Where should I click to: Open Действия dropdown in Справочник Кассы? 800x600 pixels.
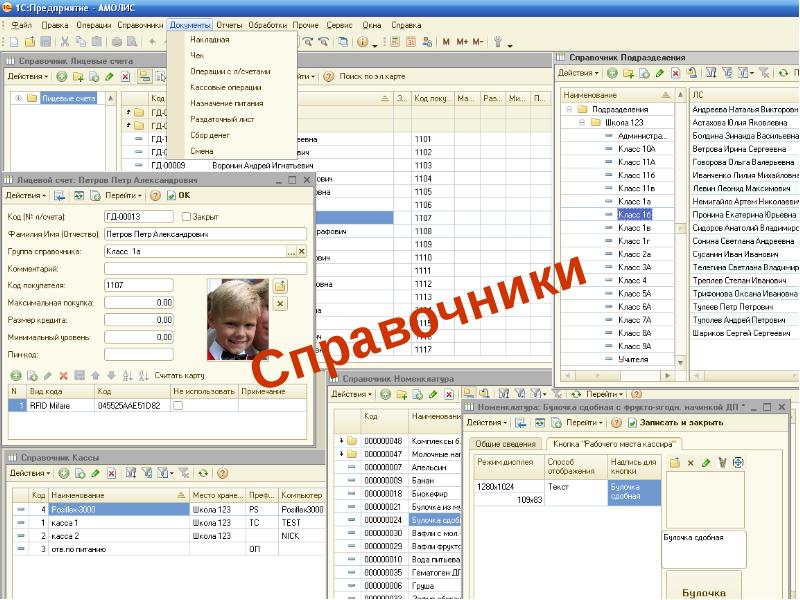click(x=30, y=473)
